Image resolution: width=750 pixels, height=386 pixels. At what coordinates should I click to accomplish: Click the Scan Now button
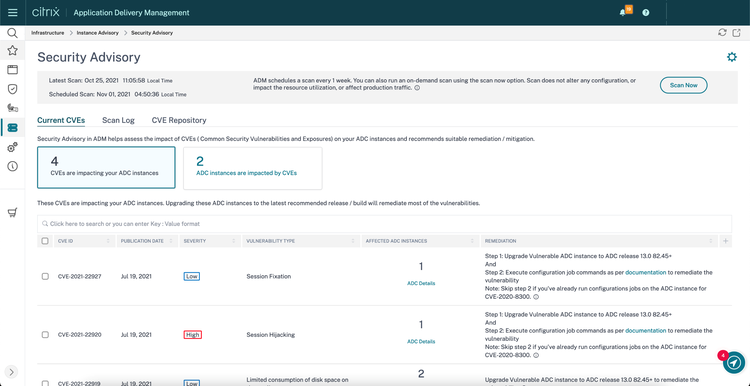(x=684, y=85)
